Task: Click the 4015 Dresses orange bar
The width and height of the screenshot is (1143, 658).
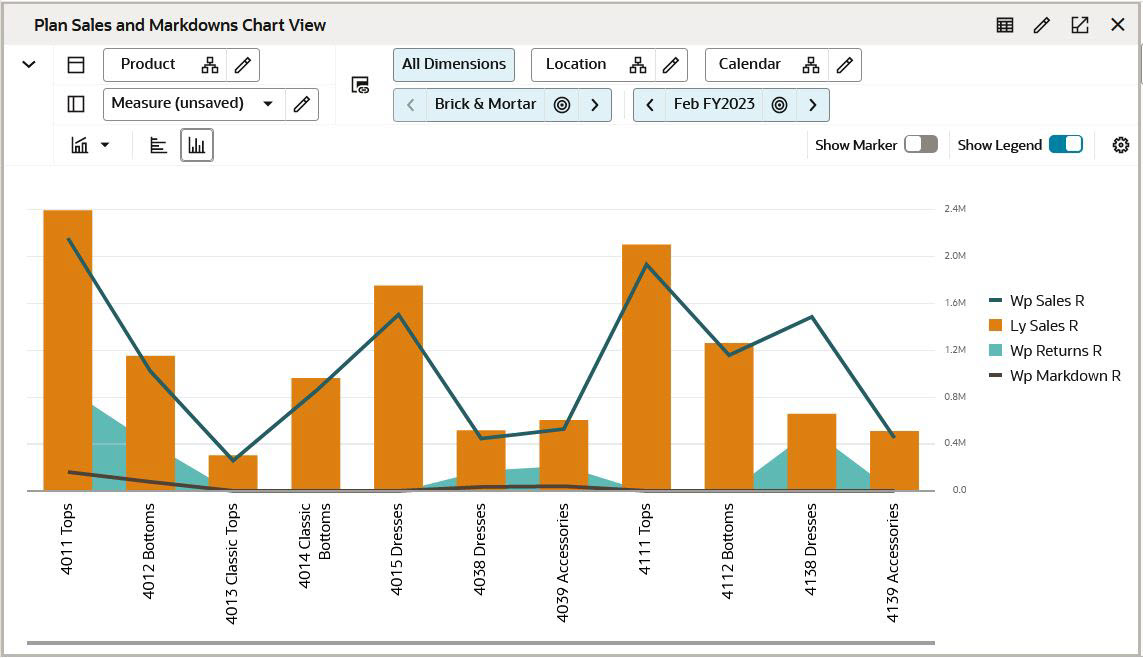Action: tap(399, 387)
